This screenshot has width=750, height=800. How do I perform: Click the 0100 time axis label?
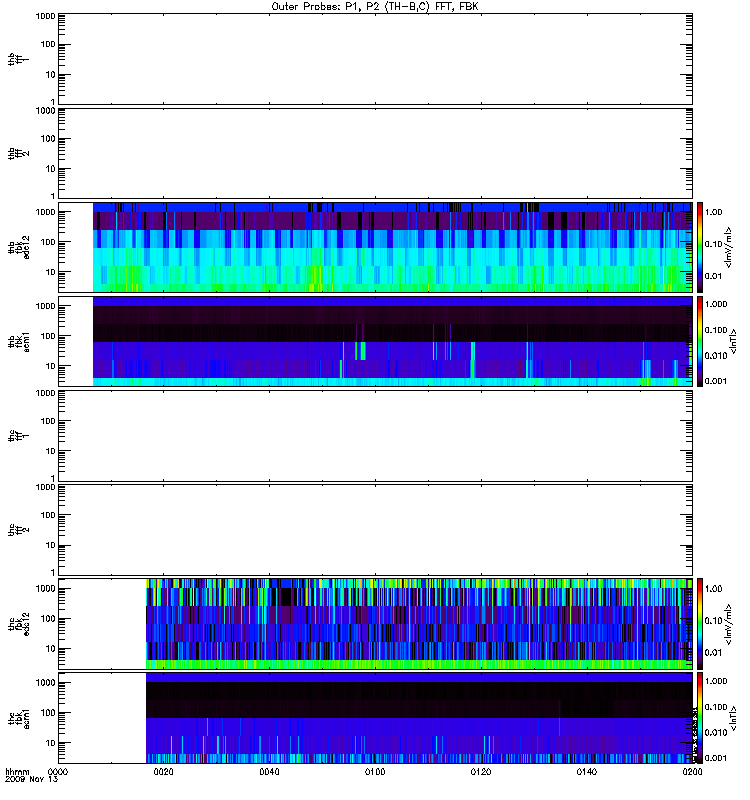[375, 772]
